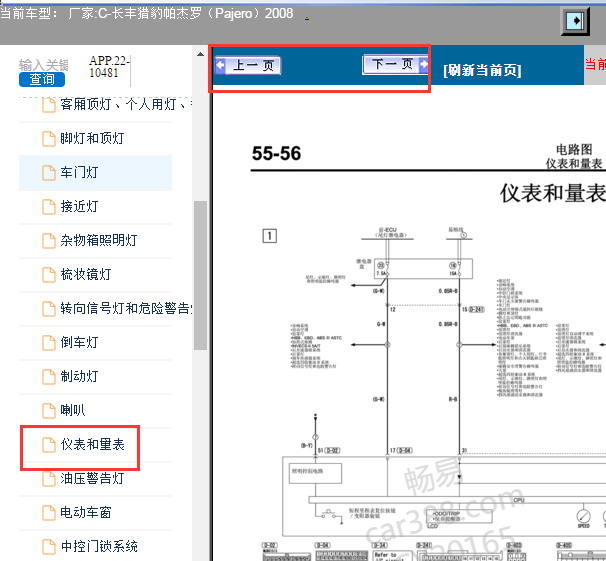Viewport: 606px width, 561px height.
Task: Click the underlined link after Pajero 2008
Action: 307,18
